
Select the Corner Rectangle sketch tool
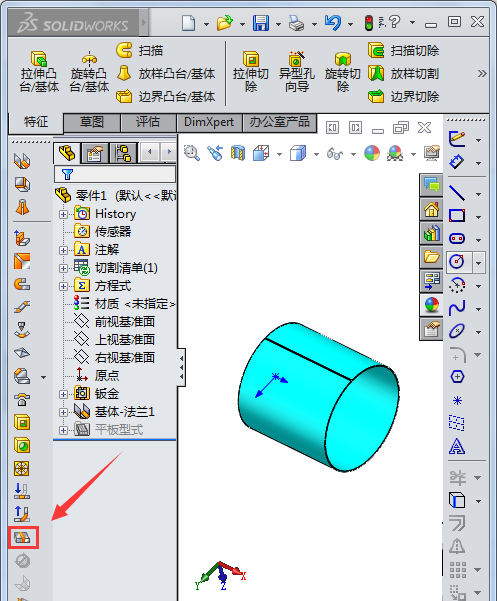pos(457,216)
